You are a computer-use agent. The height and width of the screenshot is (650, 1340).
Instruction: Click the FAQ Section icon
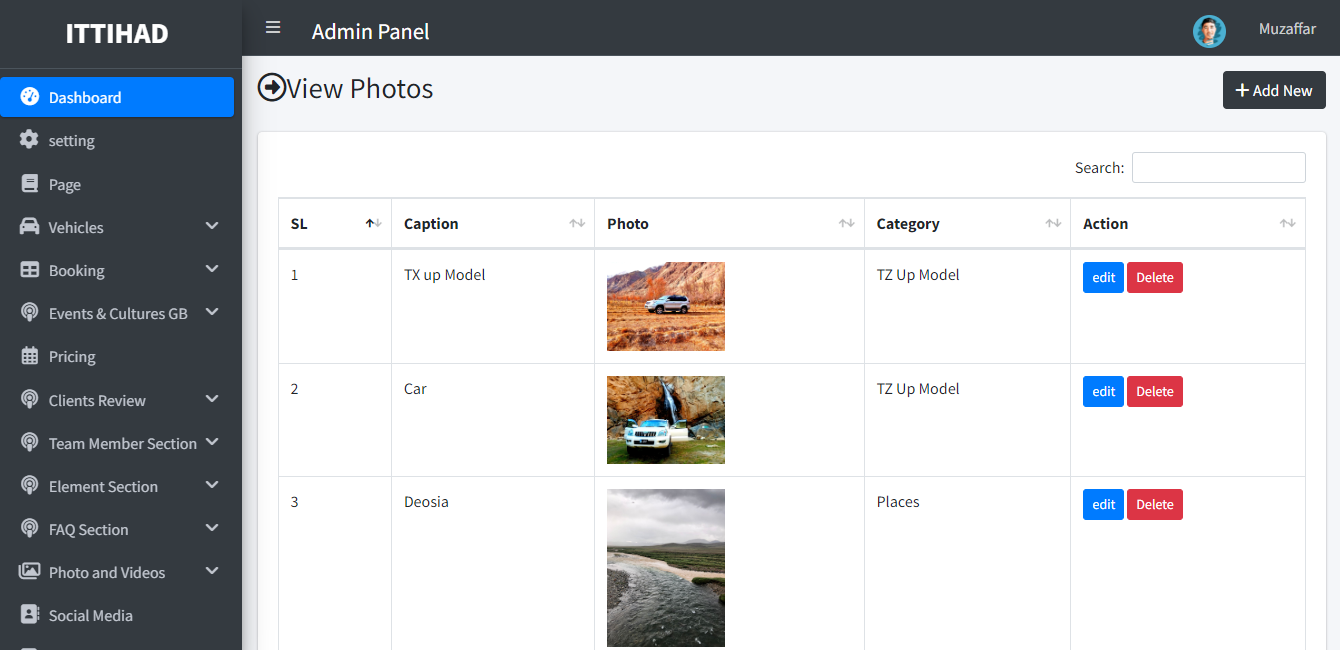30,529
